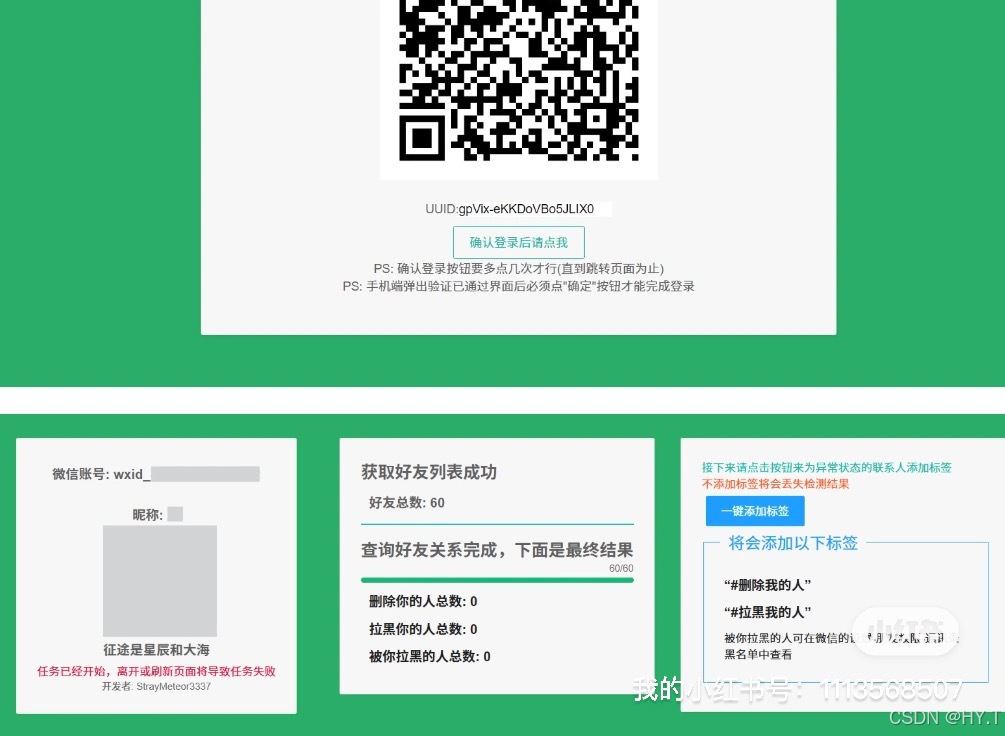Click the 开发者: StrayMeteor3337 credit
Image resolution: width=1005 pixels, height=736 pixels.
[x=156, y=687]
